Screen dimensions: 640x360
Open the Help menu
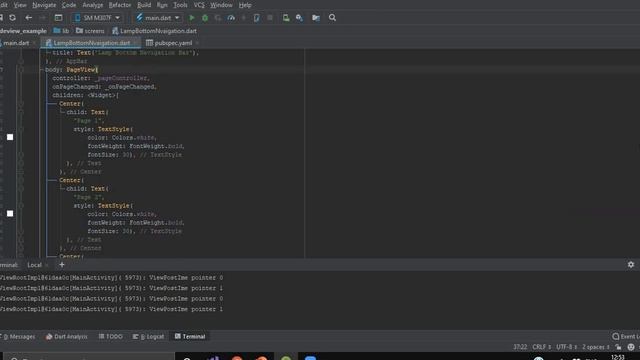(245, 5)
